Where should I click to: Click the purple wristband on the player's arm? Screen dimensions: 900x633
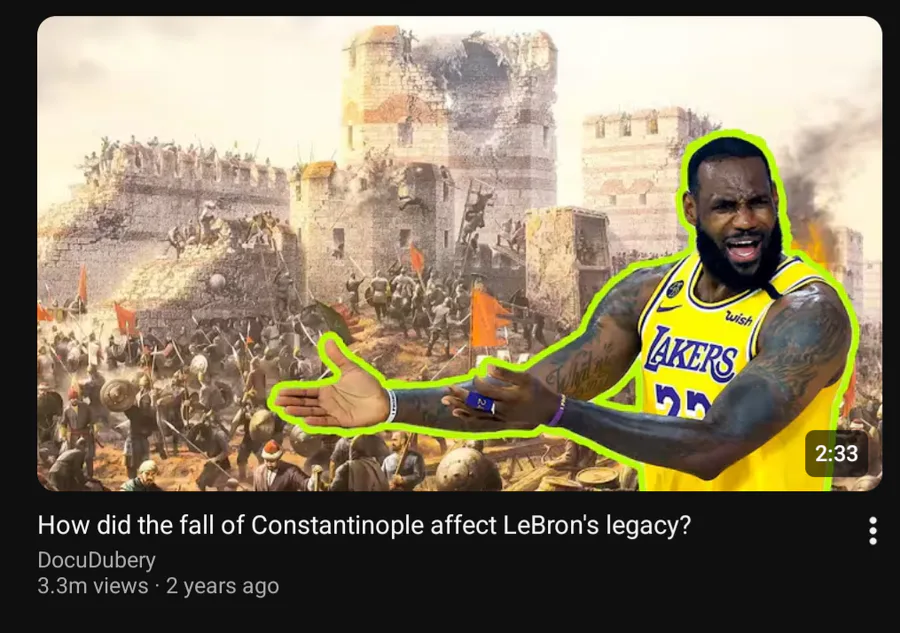(556, 410)
